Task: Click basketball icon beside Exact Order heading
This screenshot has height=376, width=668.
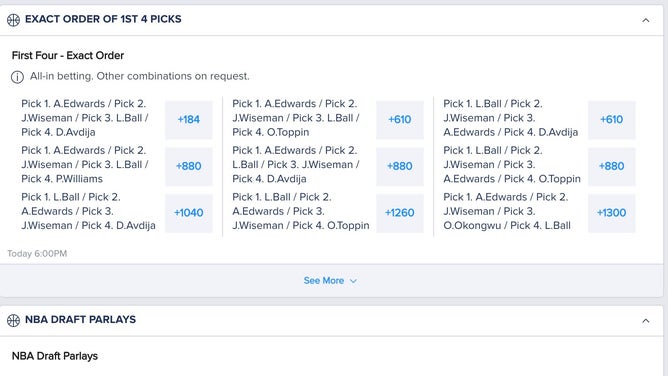Action: (x=13, y=20)
